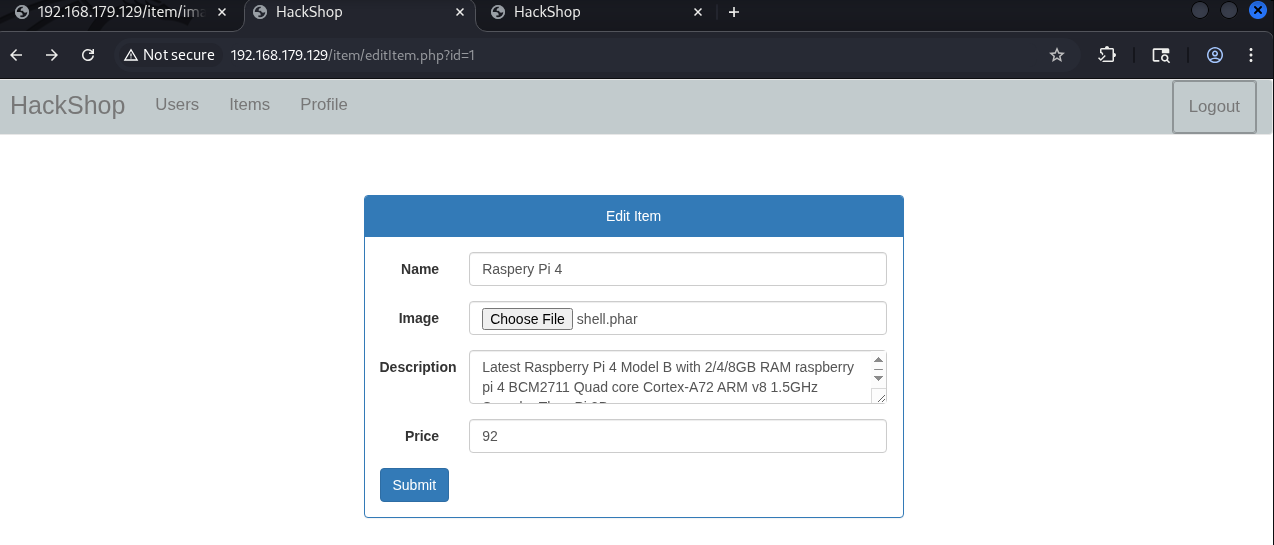Open a new browser tab
1274x545 pixels.
(x=734, y=12)
